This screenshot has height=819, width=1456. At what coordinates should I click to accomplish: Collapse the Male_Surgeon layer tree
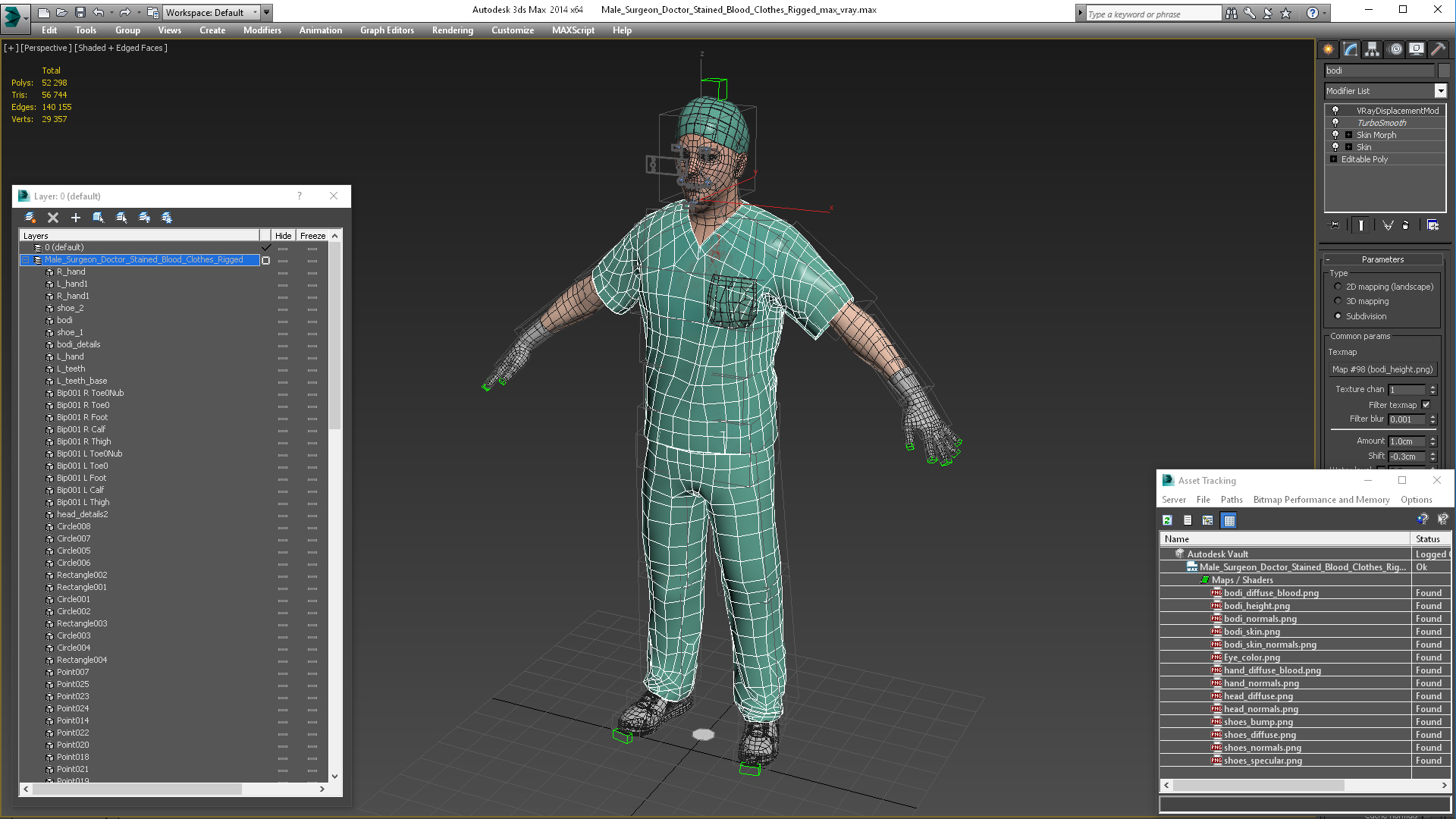[x=25, y=259]
